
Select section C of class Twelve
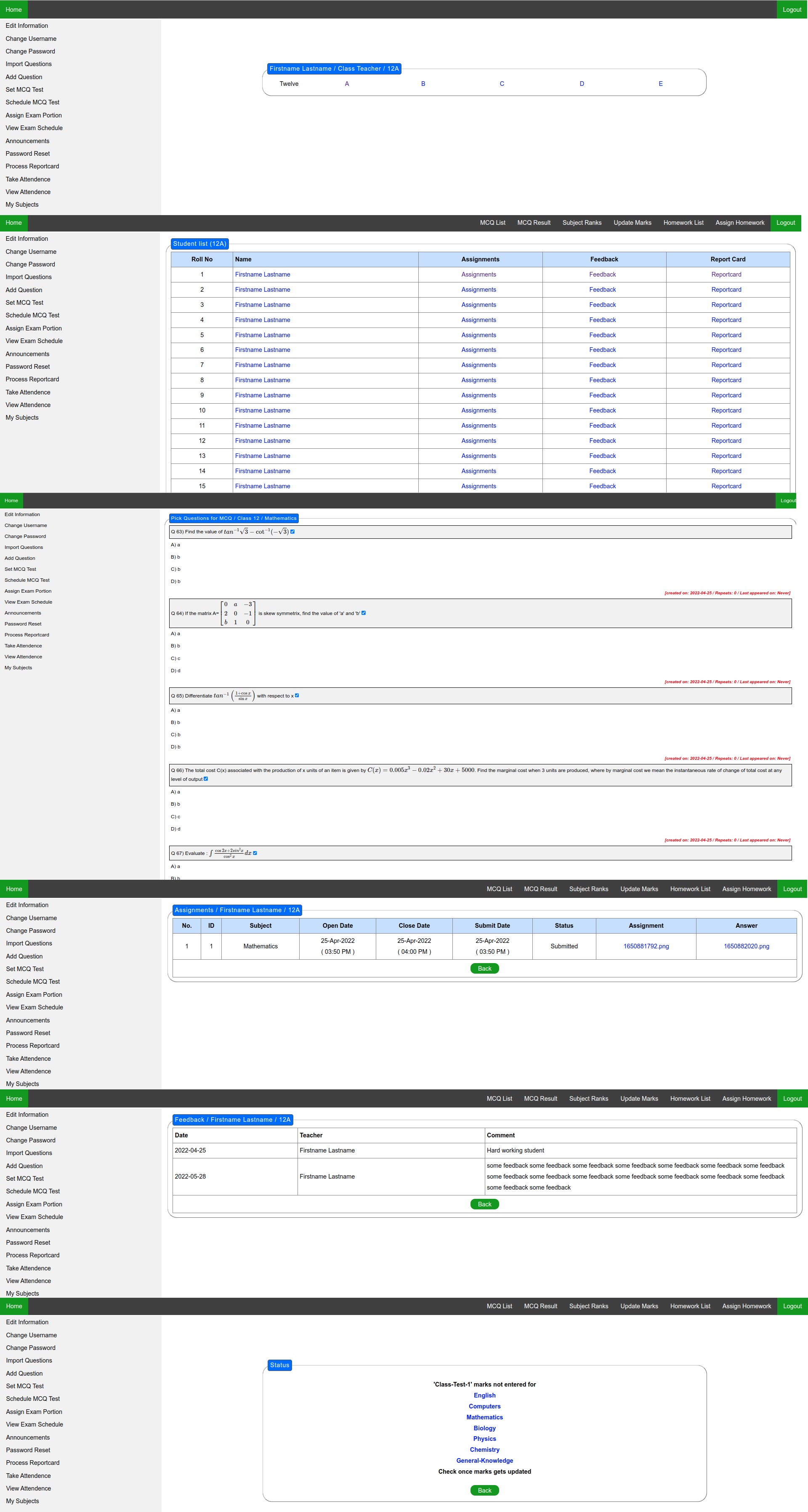pos(502,84)
